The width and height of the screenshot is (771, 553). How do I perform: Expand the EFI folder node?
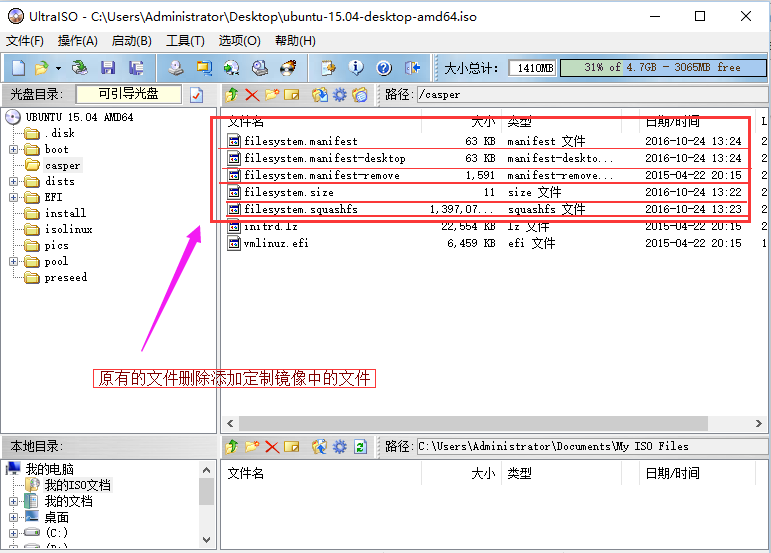pos(14,198)
